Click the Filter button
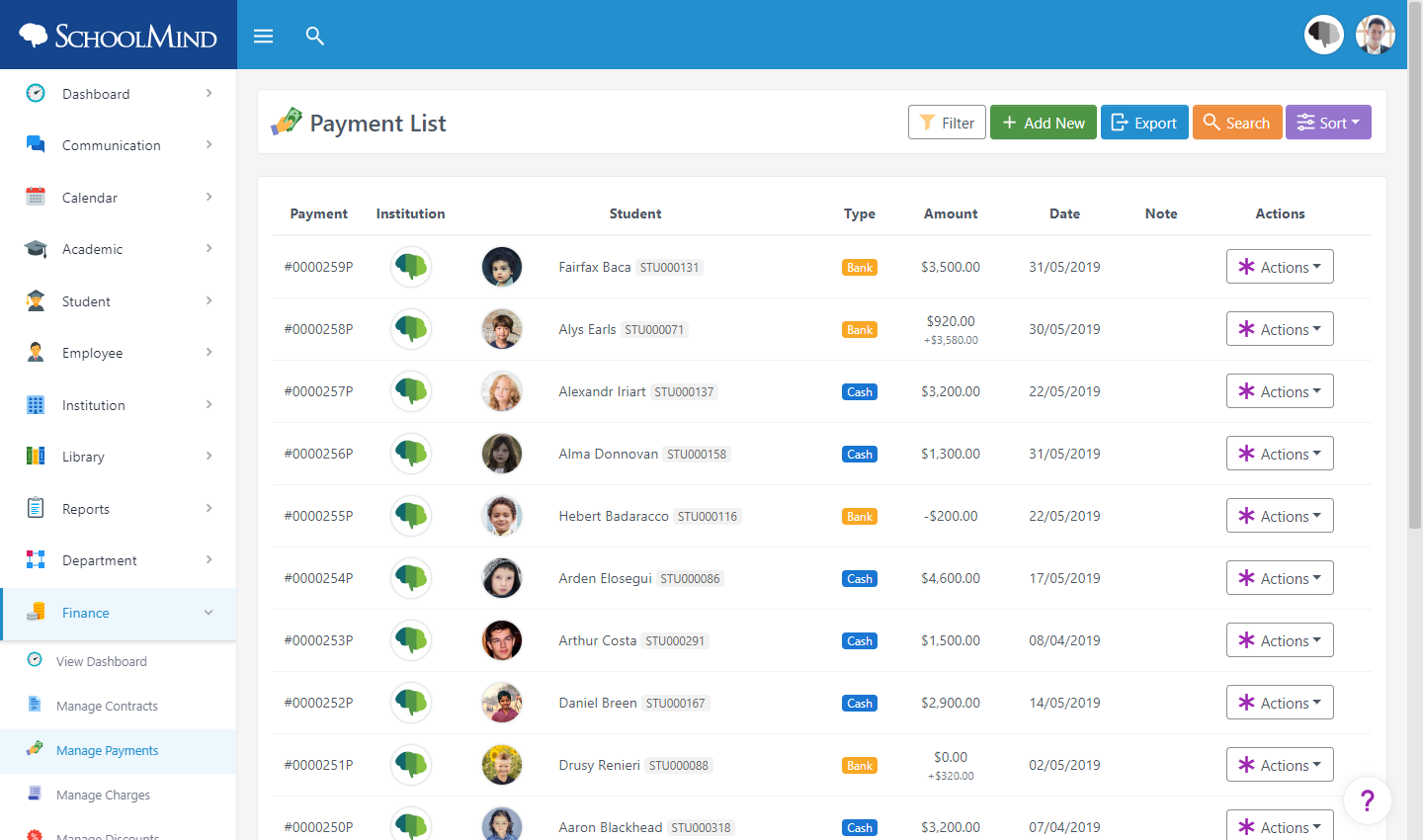This screenshot has width=1423, height=840. (x=947, y=123)
